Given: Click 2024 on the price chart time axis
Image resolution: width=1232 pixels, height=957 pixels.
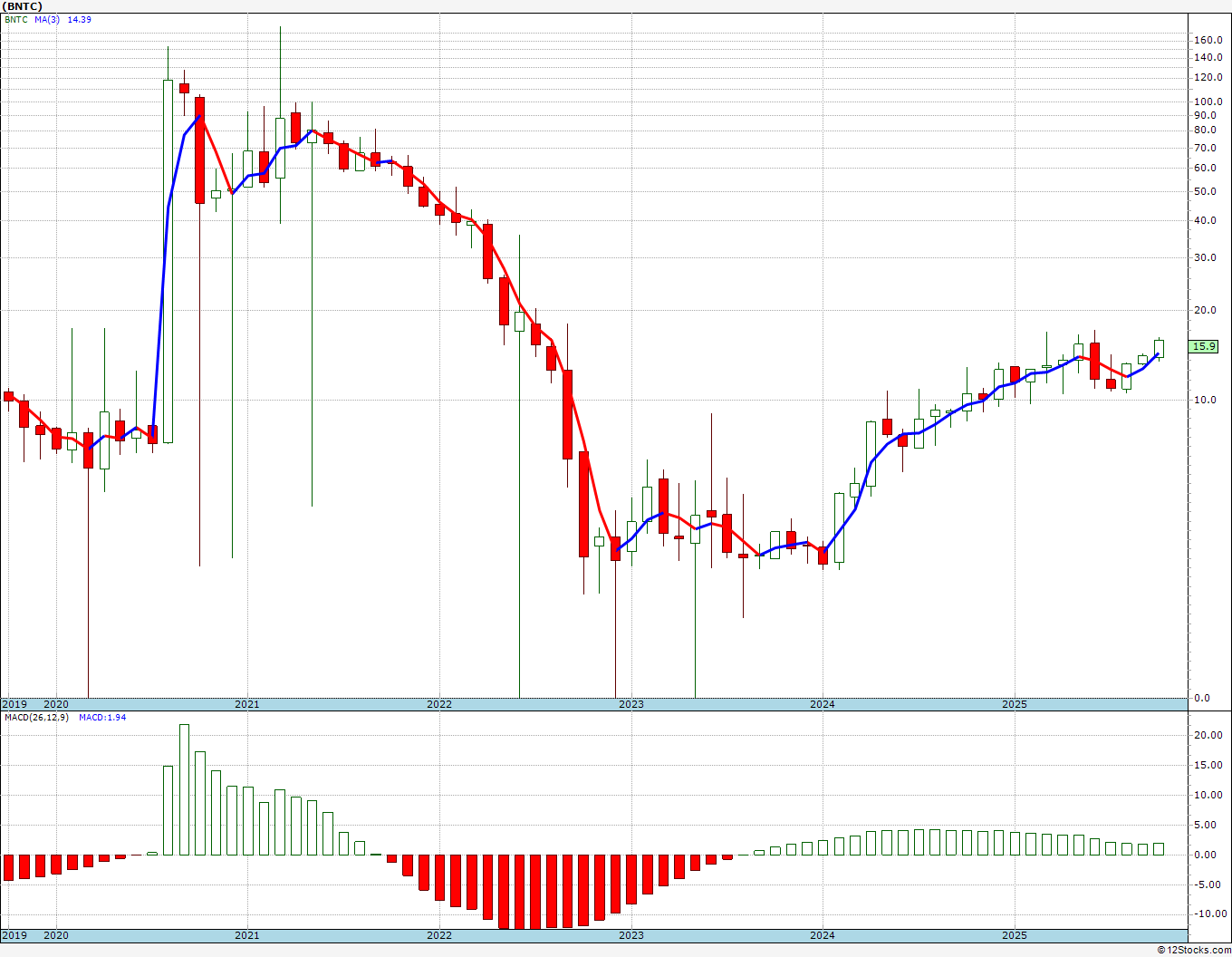Looking at the screenshot, I should coord(823,704).
